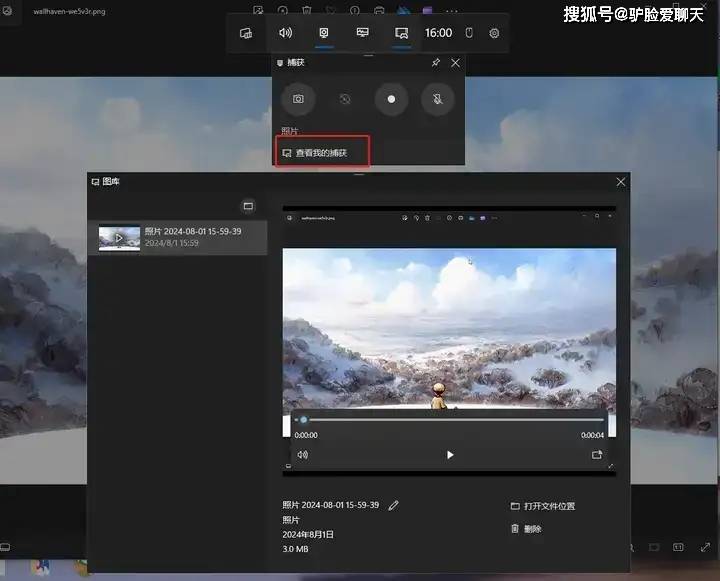The image size is (720, 581).
Task: Rename the capture with the pencil icon
Action: (x=394, y=505)
